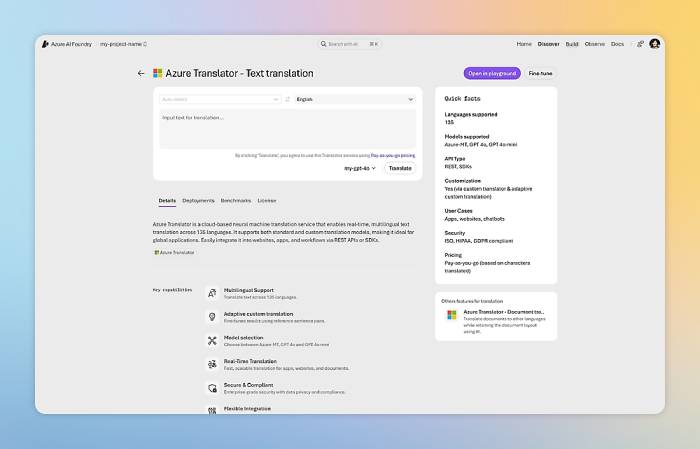Click the Adaptive custom translation heading

click(258, 314)
